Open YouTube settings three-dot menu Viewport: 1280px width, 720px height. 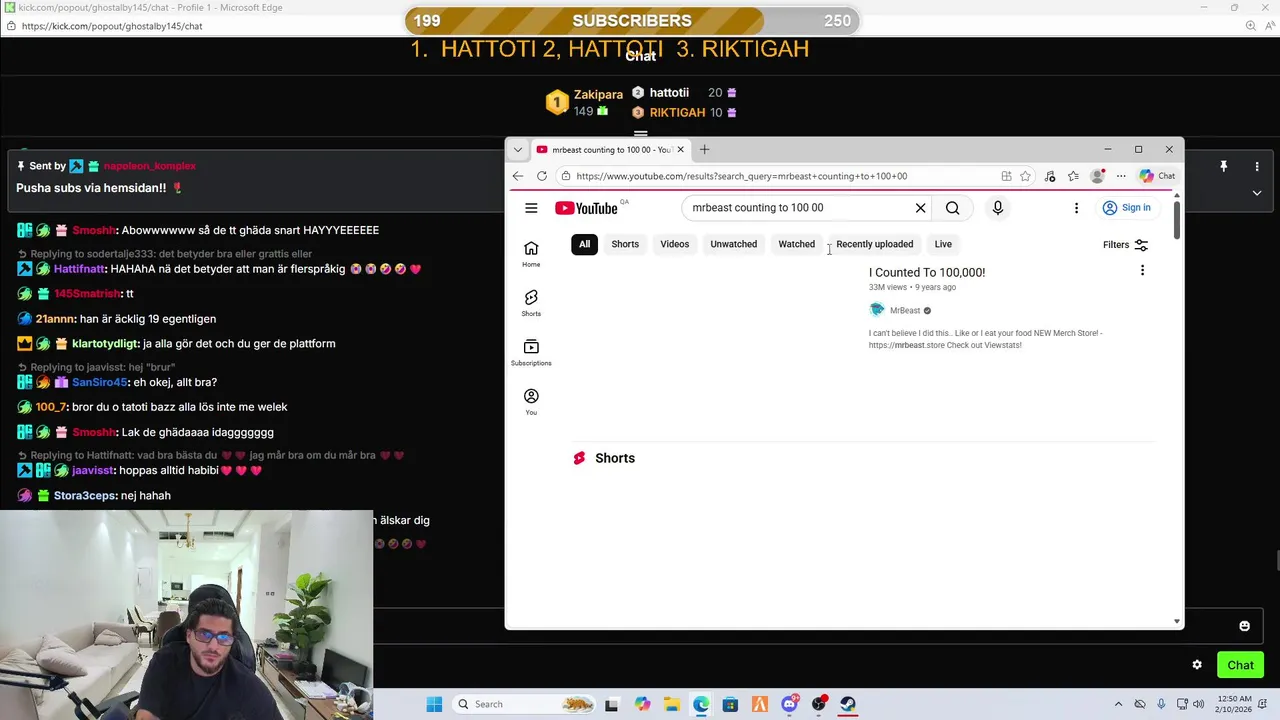(1076, 208)
